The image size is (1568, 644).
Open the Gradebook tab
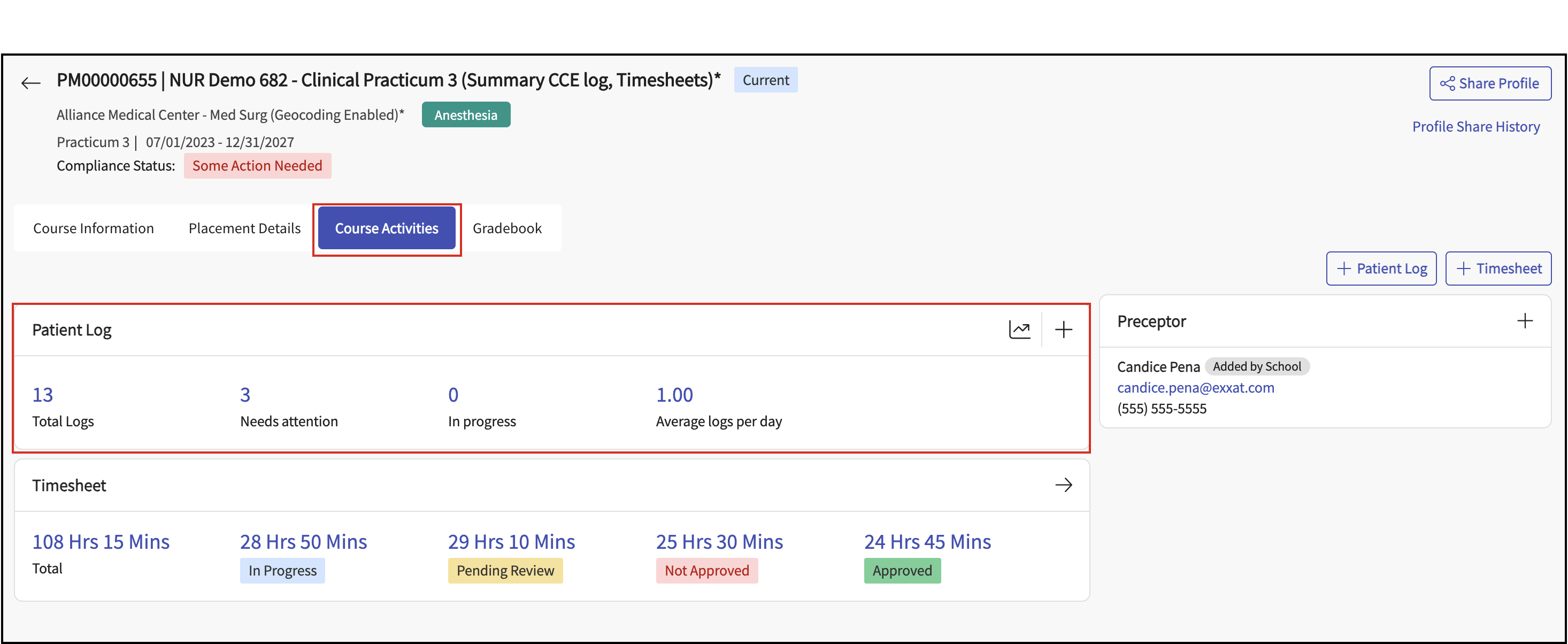[506, 228]
